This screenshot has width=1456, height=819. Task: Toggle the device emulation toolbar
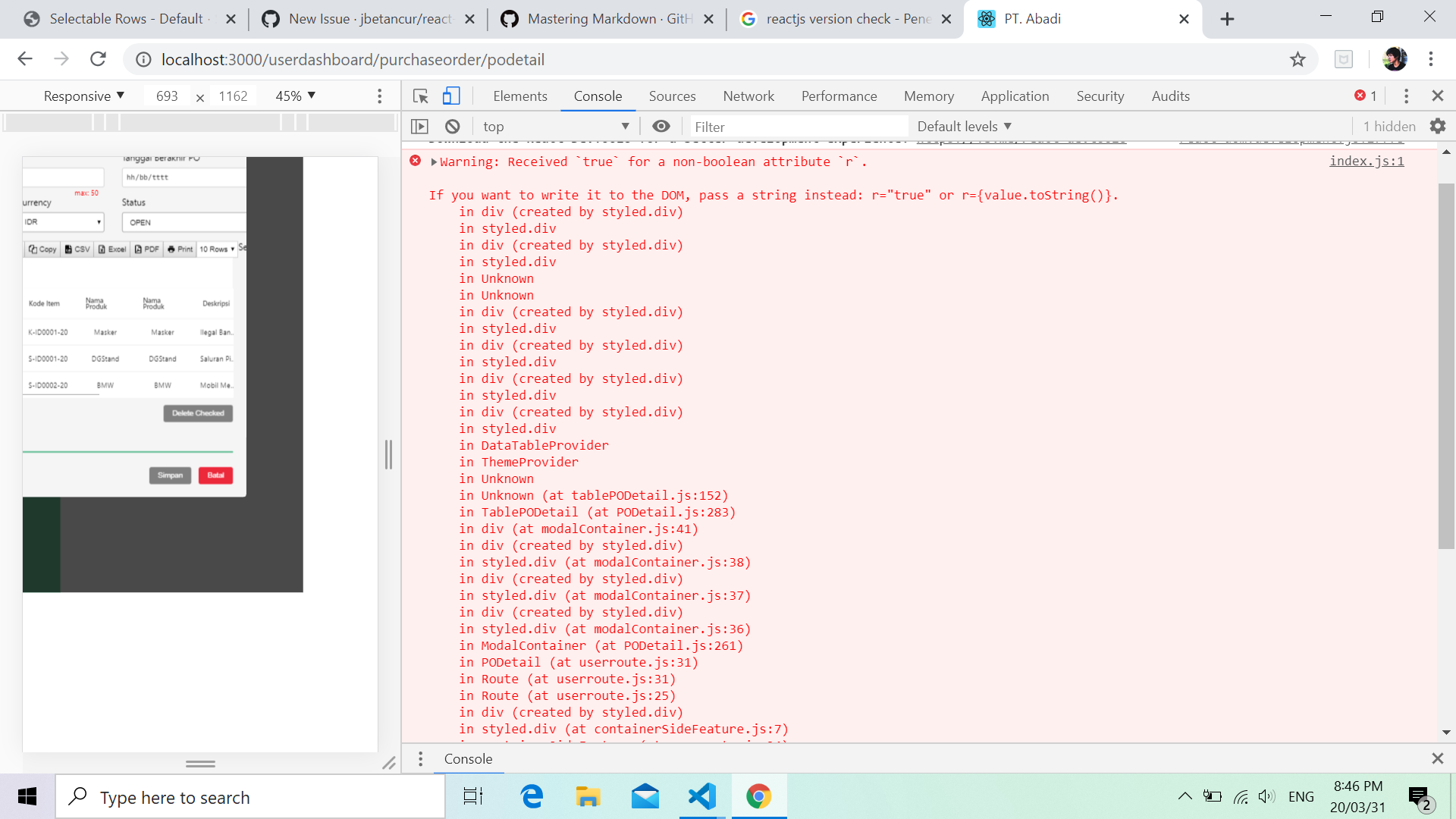click(x=452, y=96)
